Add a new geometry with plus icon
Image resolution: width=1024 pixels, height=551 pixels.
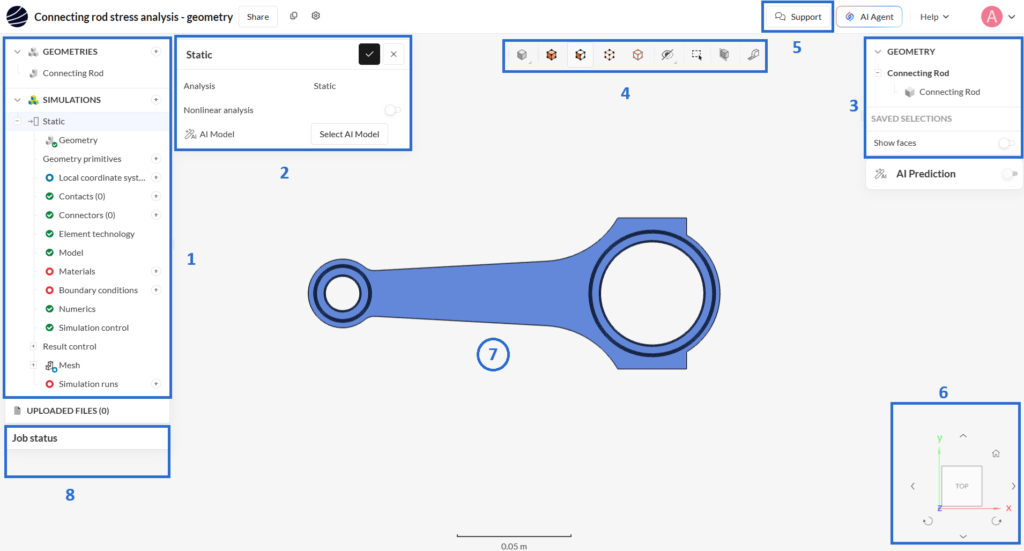[x=156, y=52]
